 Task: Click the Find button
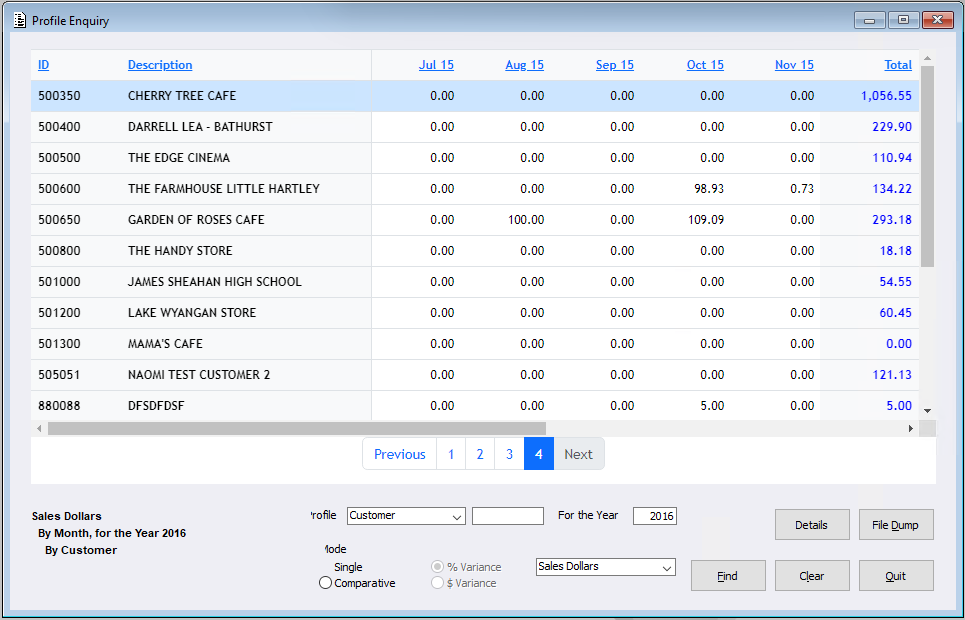click(728, 576)
